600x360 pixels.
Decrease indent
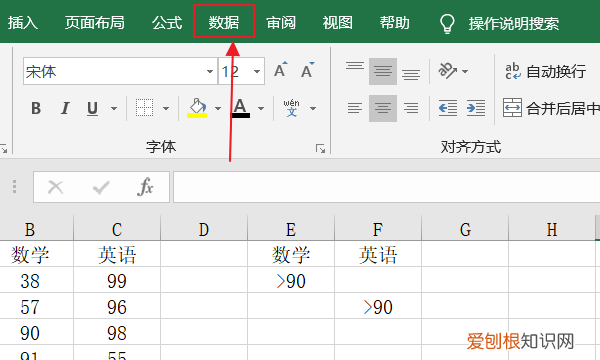point(448,108)
